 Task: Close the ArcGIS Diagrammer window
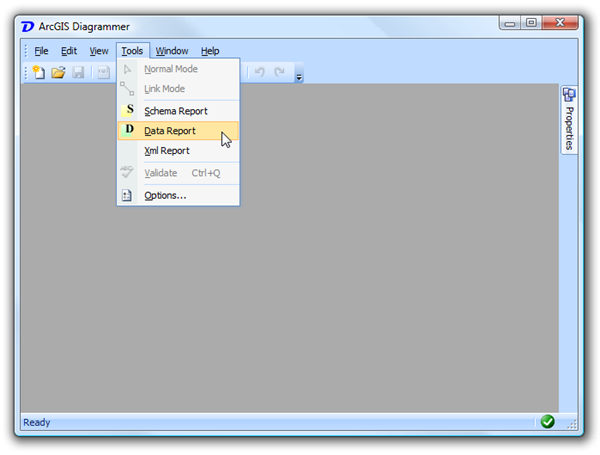(x=560, y=23)
